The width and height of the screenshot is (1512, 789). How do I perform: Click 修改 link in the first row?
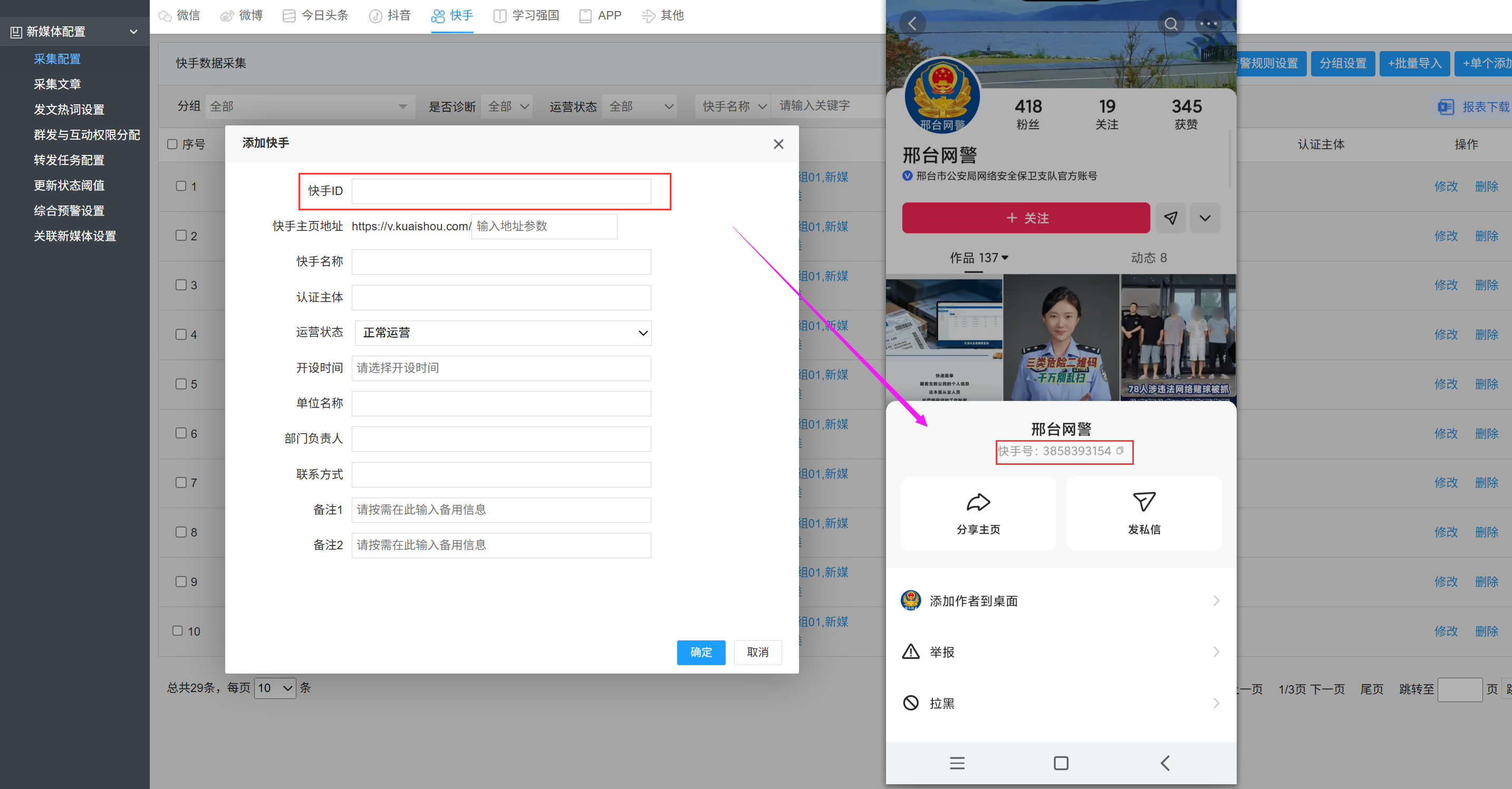coord(1446,186)
